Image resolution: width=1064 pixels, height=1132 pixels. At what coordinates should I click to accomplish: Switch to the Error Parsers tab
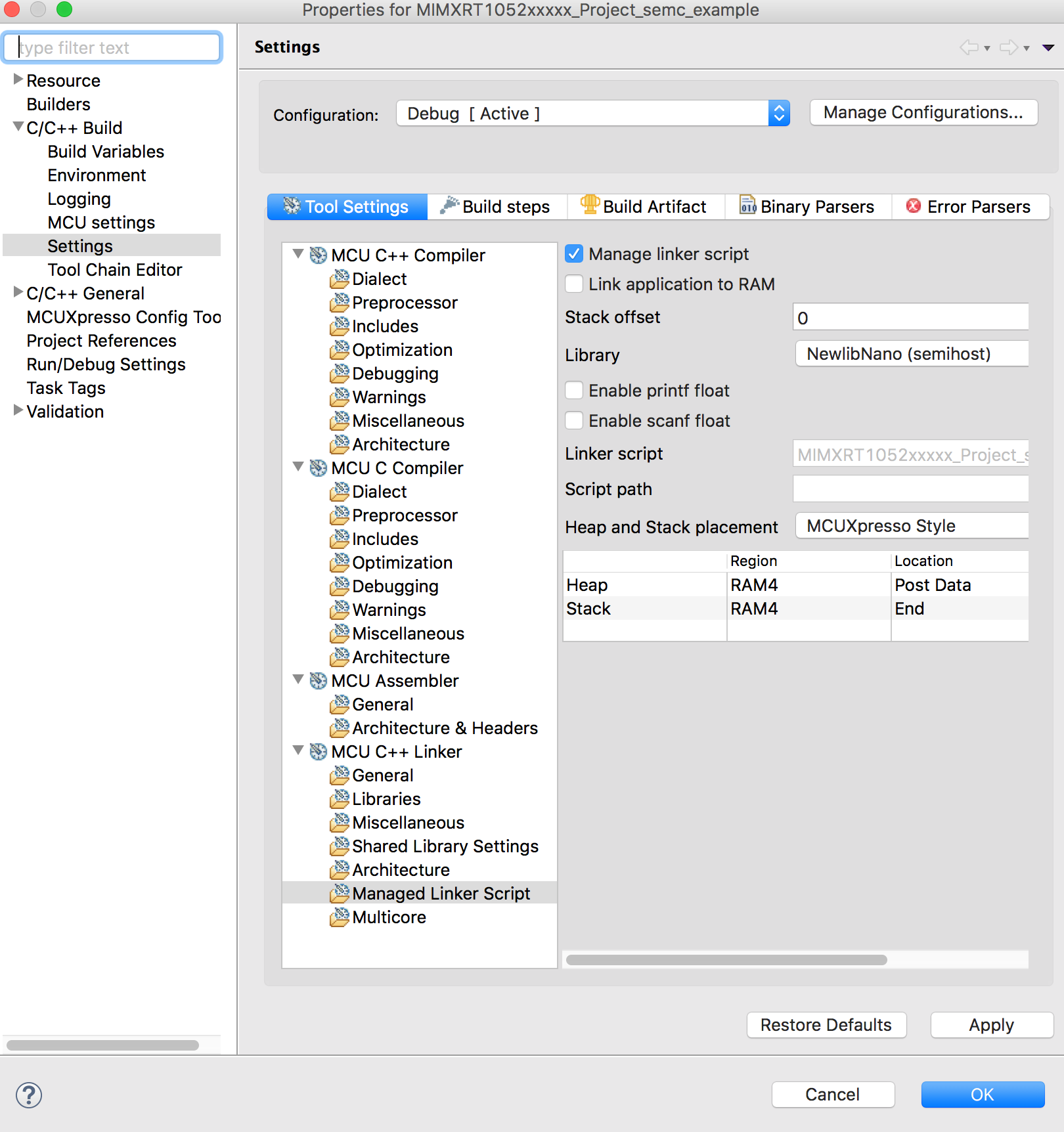(970, 207)
